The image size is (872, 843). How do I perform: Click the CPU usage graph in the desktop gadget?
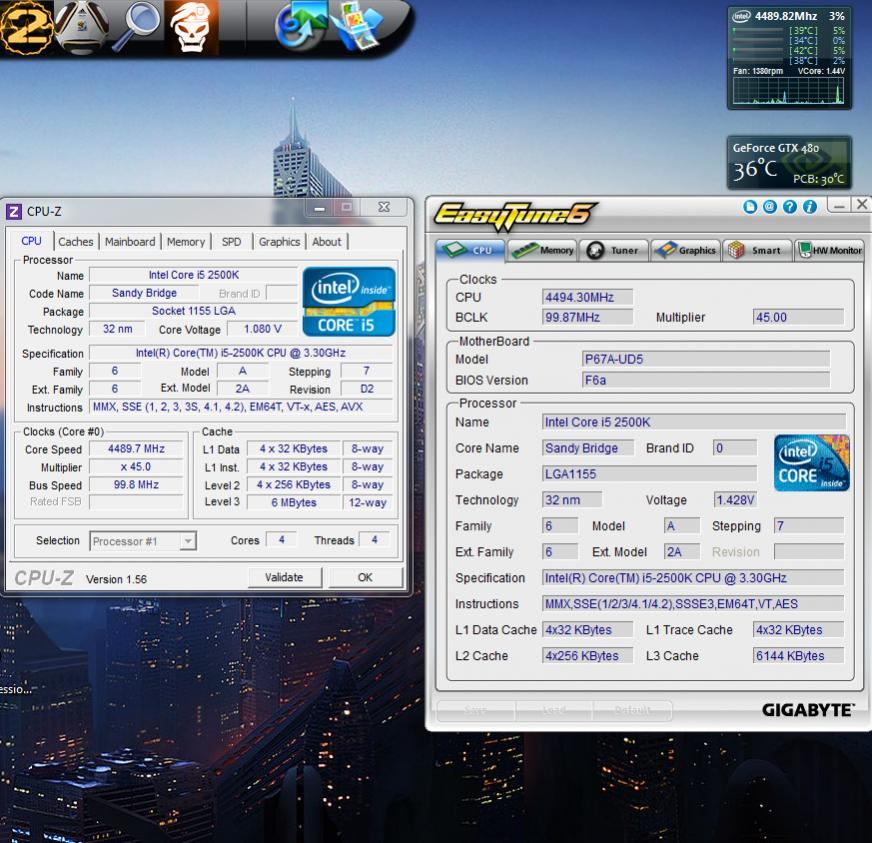point(788,91)
